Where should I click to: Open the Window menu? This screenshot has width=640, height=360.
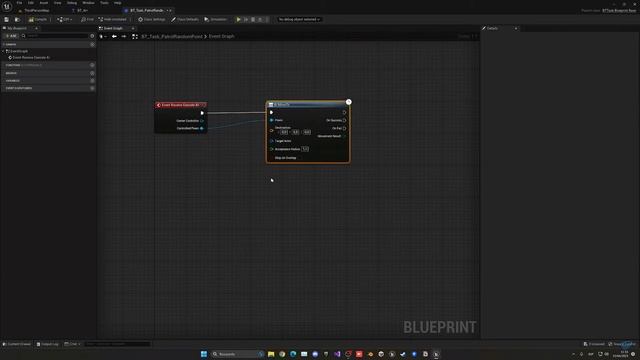coord(88,3)
